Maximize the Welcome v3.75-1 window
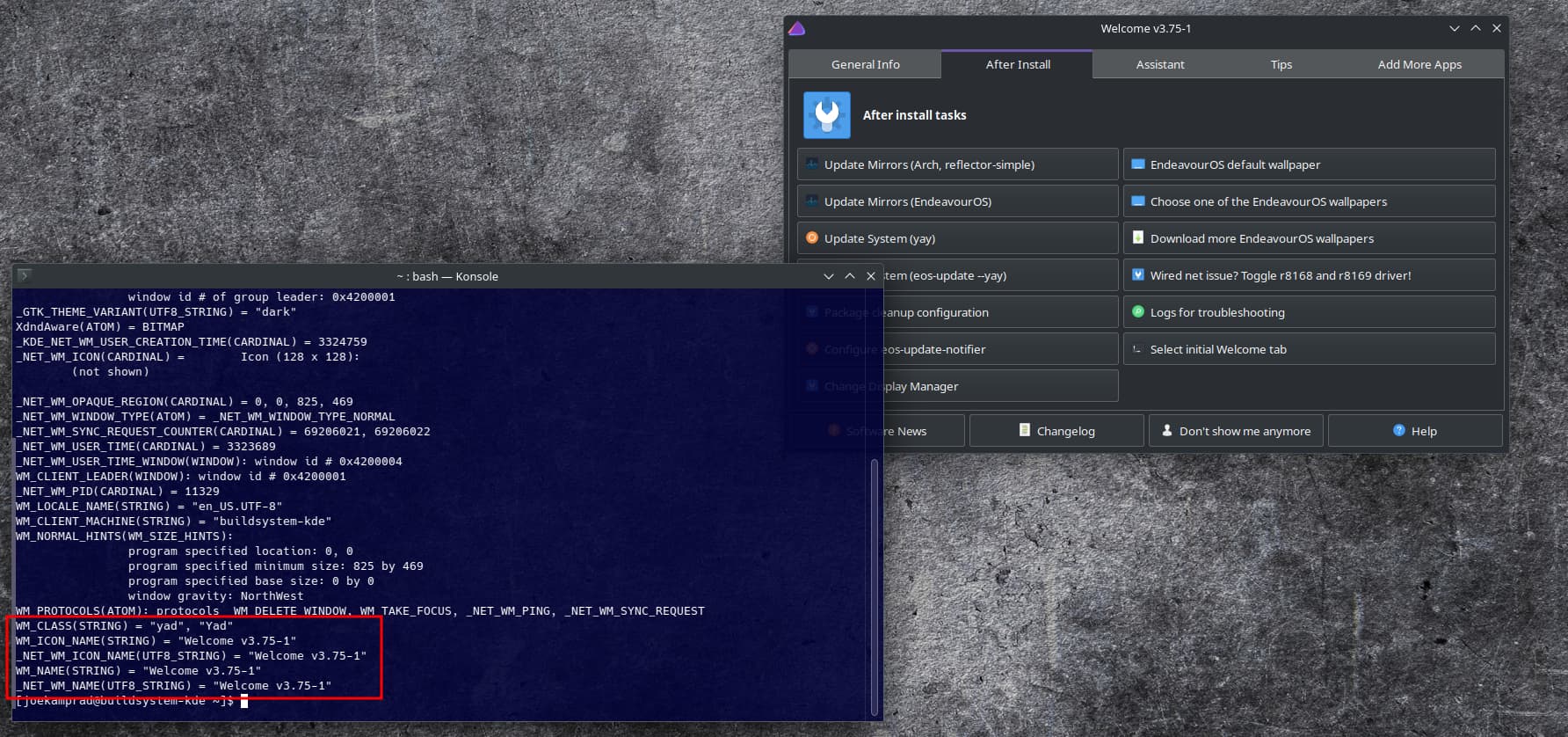Viewport: 1568px width, 737px height. coord(1476,28)
